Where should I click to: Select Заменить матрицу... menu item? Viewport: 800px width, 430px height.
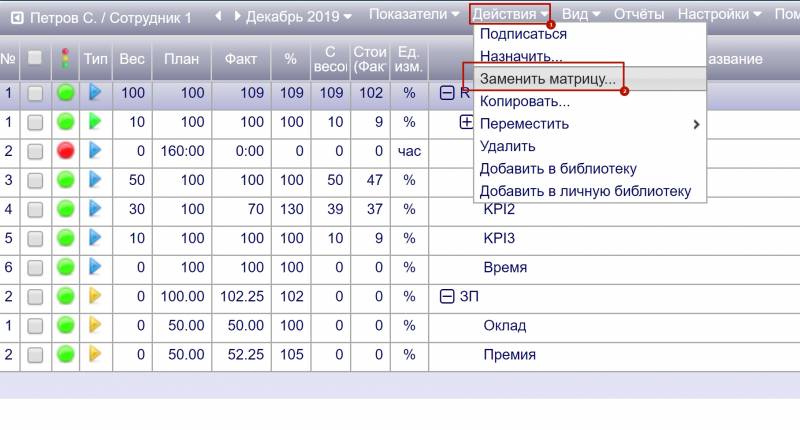(x=590, y=79)
